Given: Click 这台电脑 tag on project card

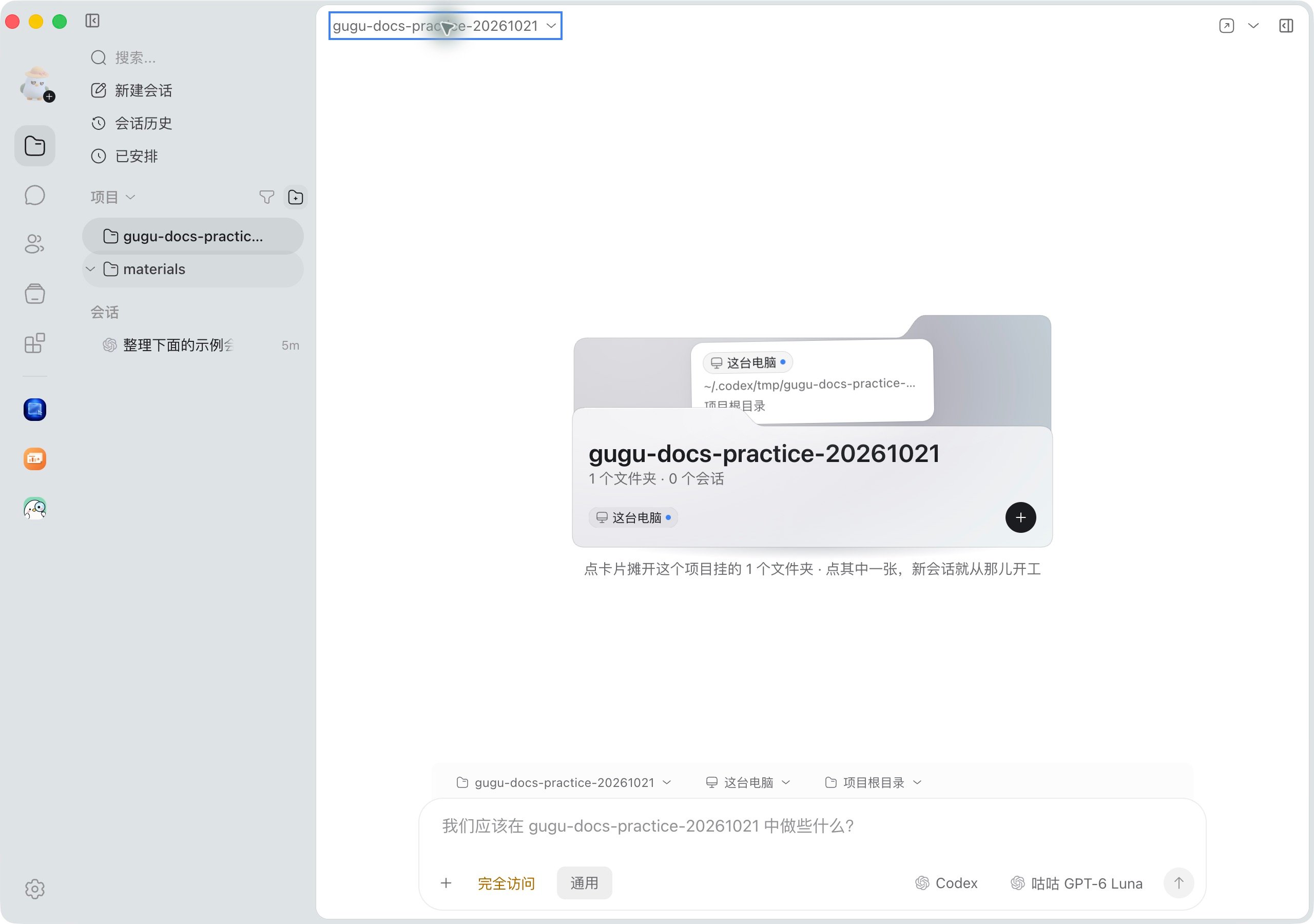Looking at the screenshot, I should [633, 517].
